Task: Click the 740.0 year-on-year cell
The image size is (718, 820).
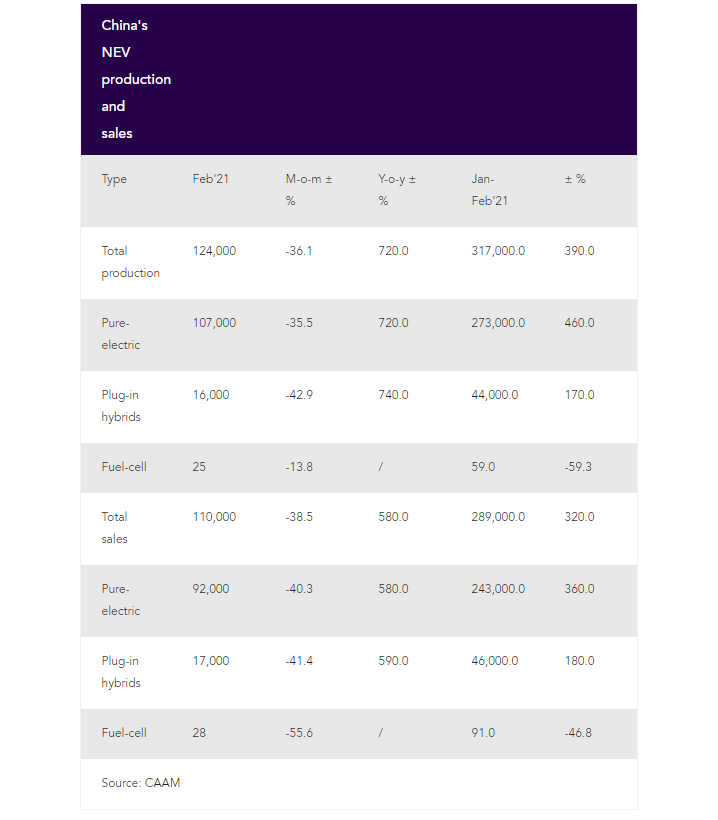Action: point(393,395)
